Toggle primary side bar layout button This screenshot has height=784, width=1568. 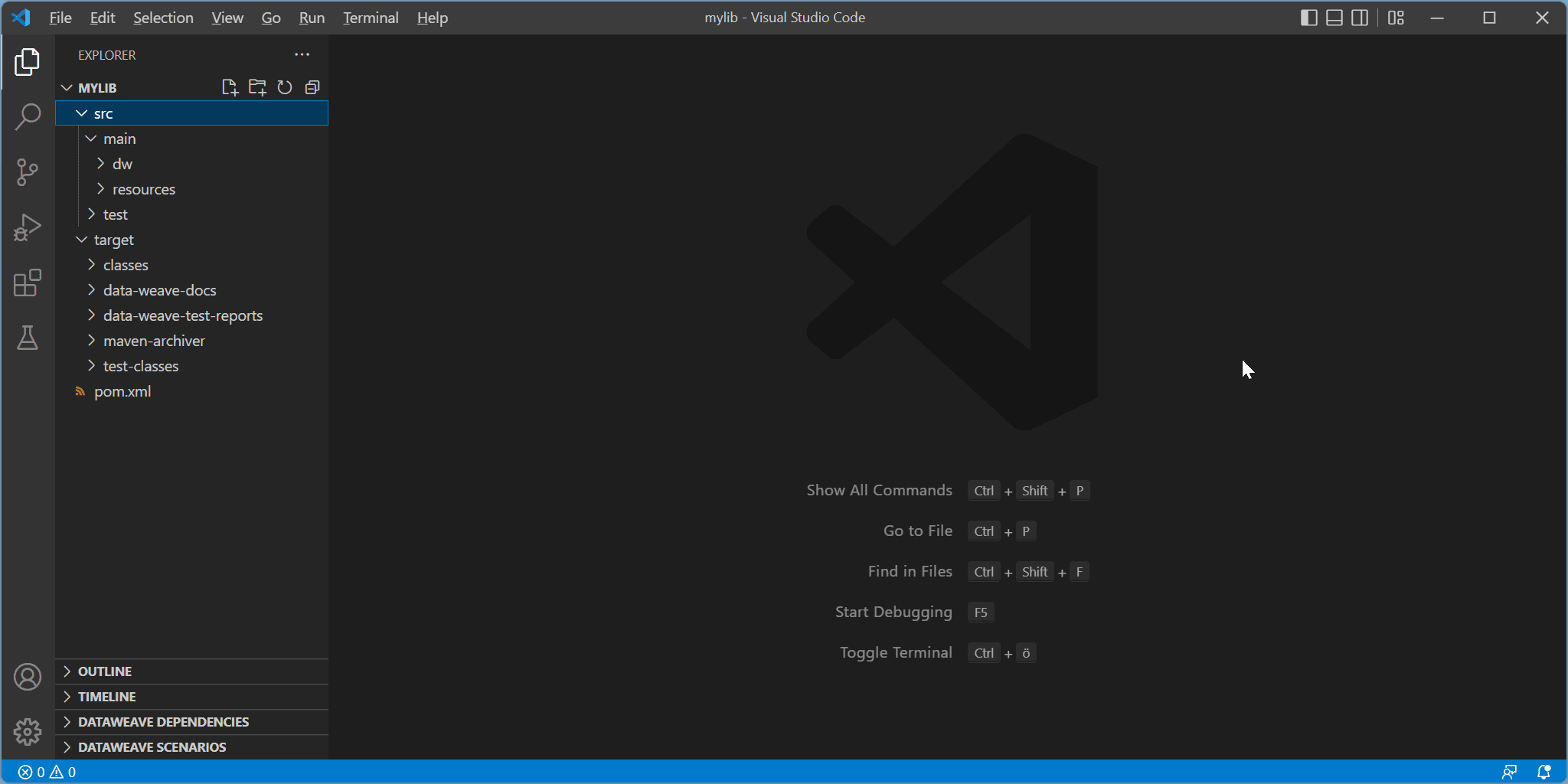tap(1309, 18)
